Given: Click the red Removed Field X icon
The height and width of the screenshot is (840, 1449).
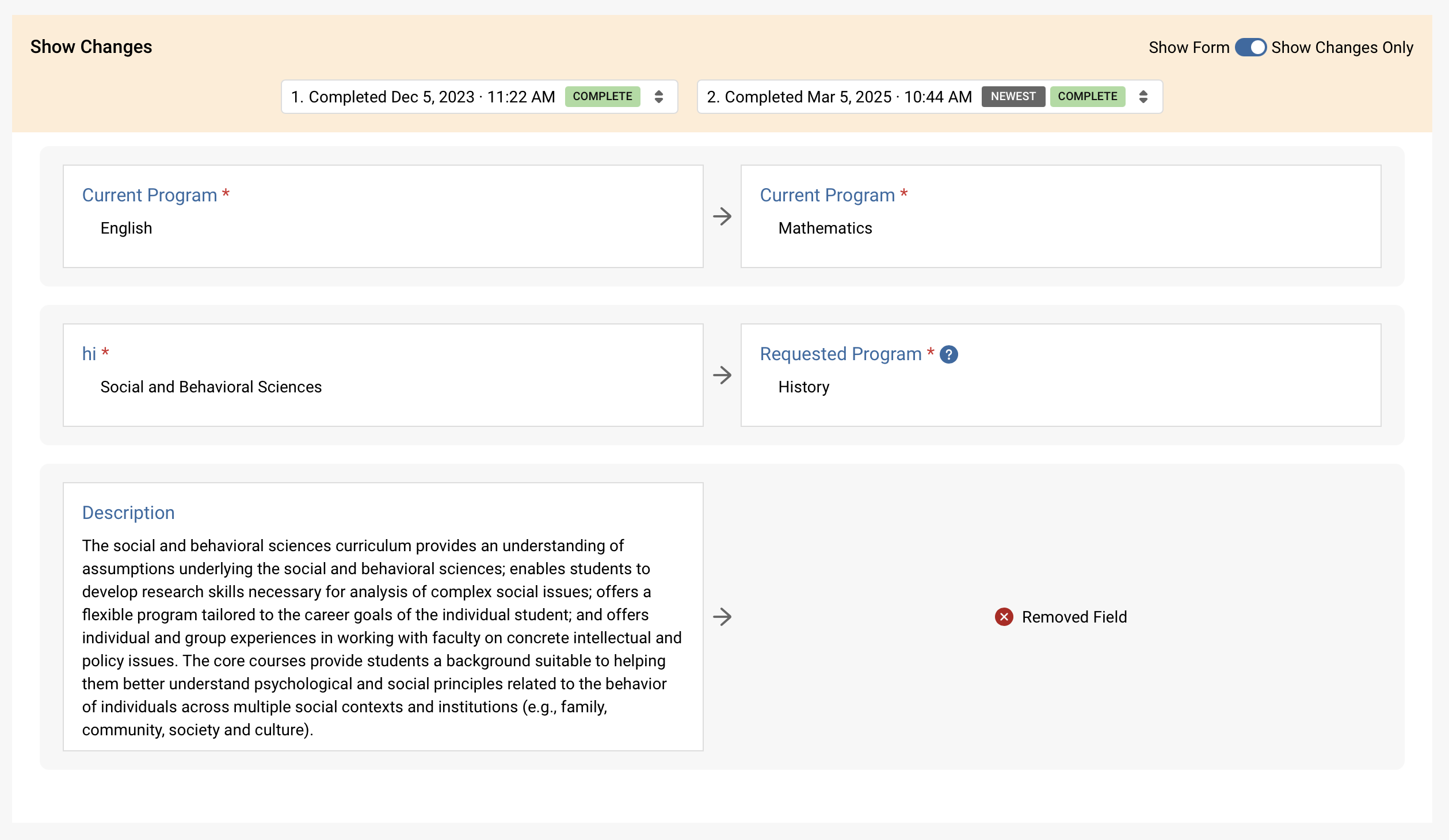Looking at the screenshot, I should [1004, 617].
